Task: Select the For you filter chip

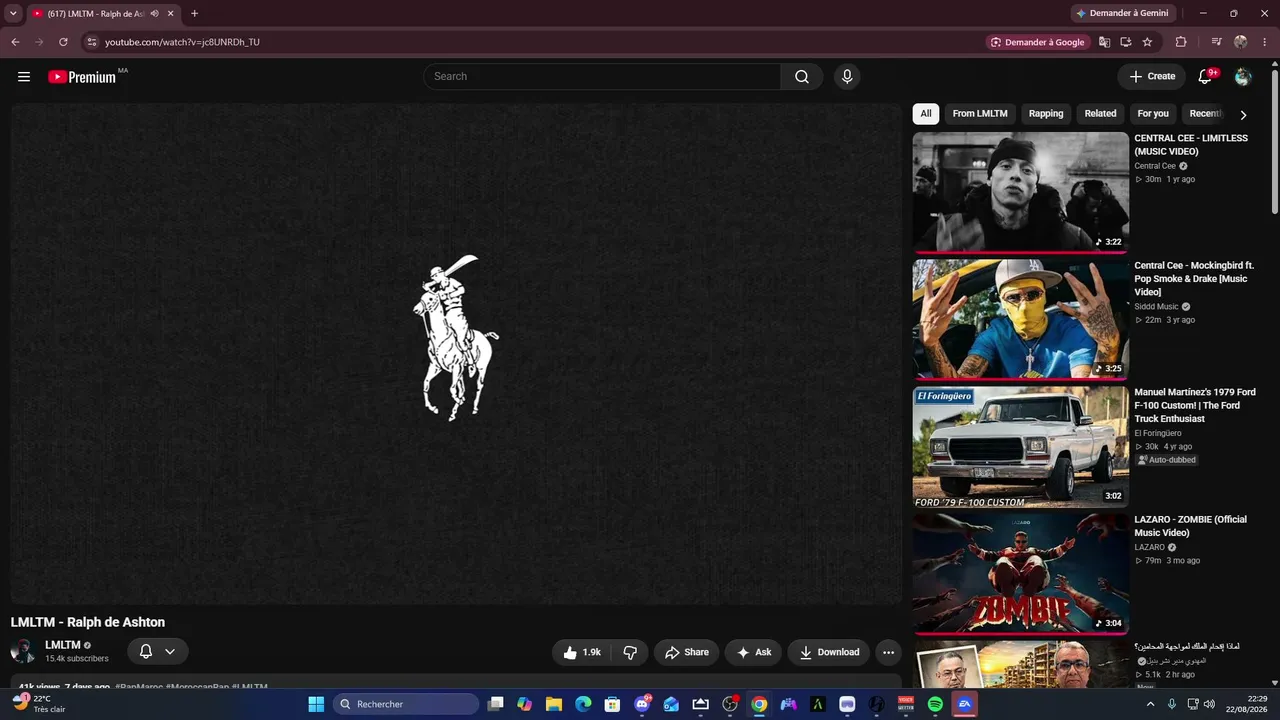Action: pos(1153,114)
